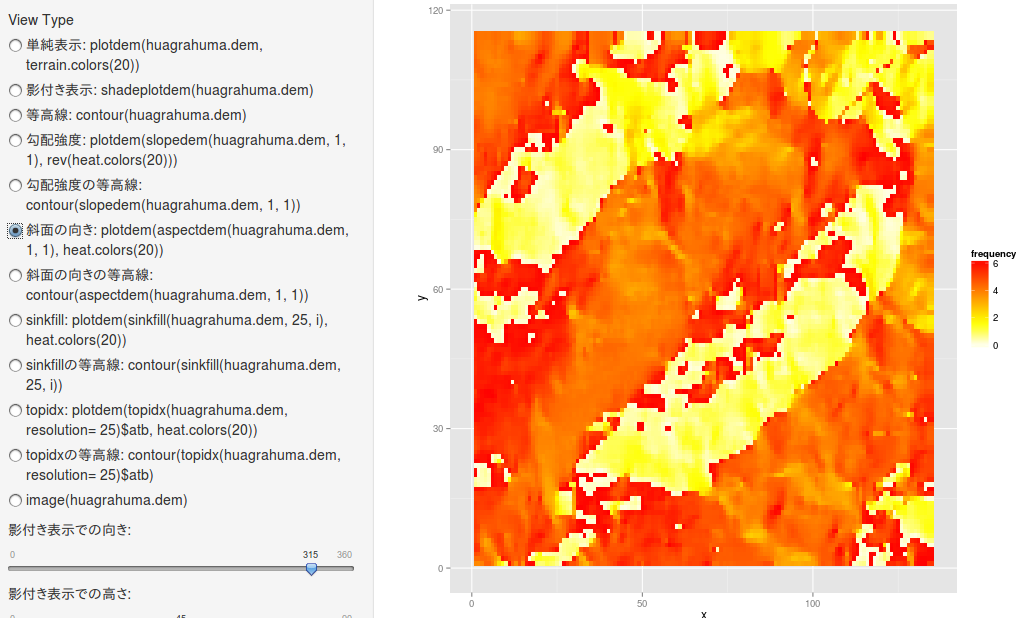
Task: Click the 360 maximum value of the 向き slider
Action: click(344, 555)
